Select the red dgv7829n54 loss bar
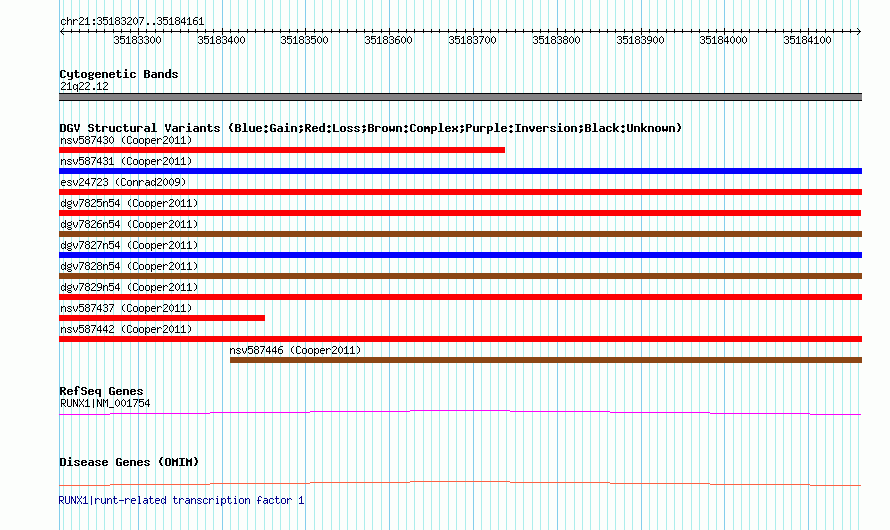Screen dimensions: 890x530 (460, 297)
